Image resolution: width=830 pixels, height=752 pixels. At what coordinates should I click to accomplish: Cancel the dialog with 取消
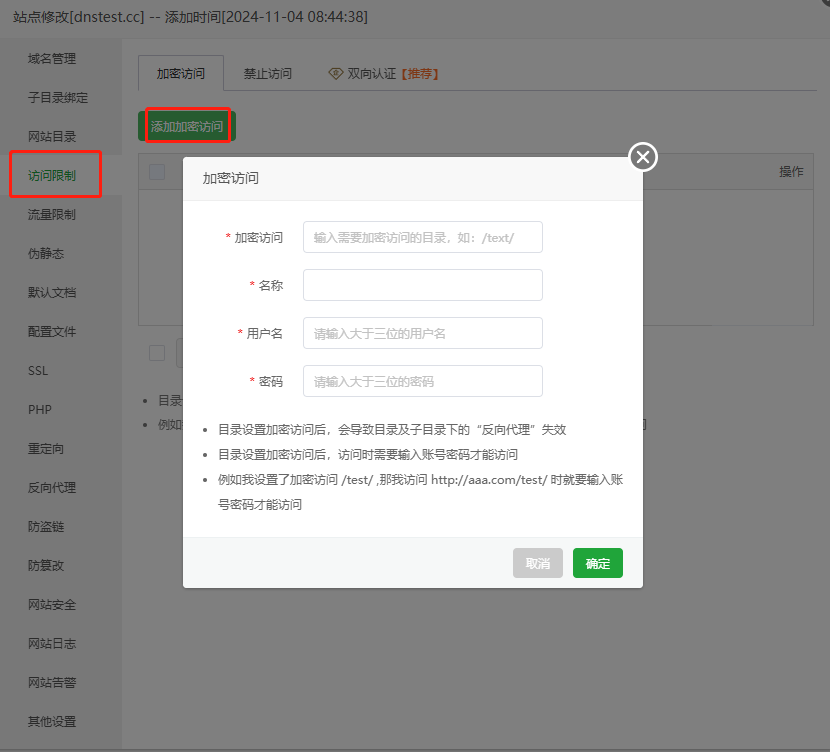pyautogui.click(x=538, y=563)
